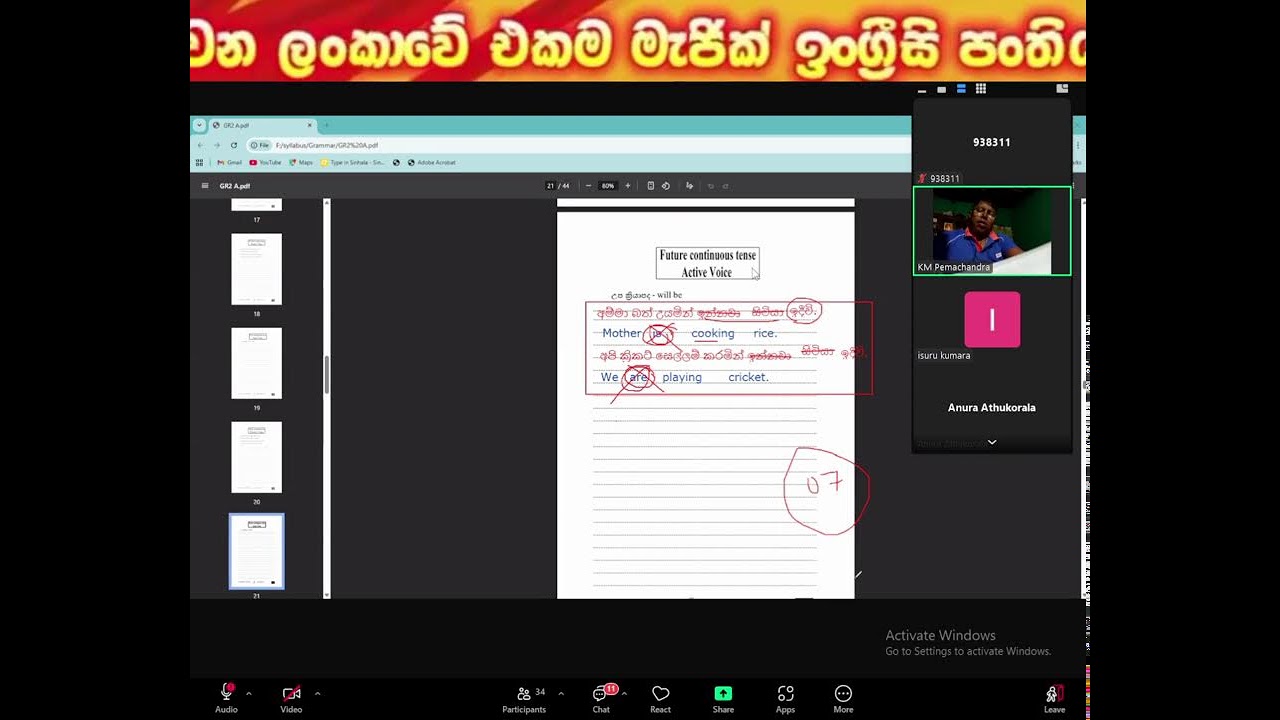Select the GR2 A.pdf browser tab
This screenshot has width=1280, height=720.
coord(262,125)
